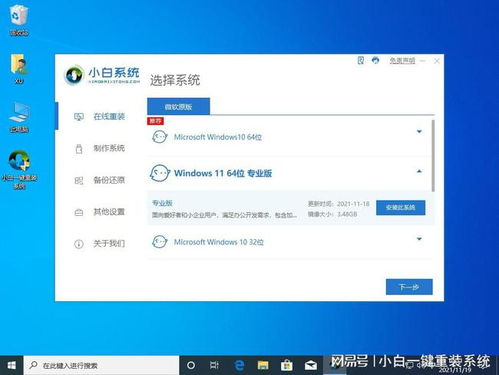Viewport: 499px width, 375px height.
Task: Open the This PC desktop icon
Action: pyautogui.click(x=19, y=117)
